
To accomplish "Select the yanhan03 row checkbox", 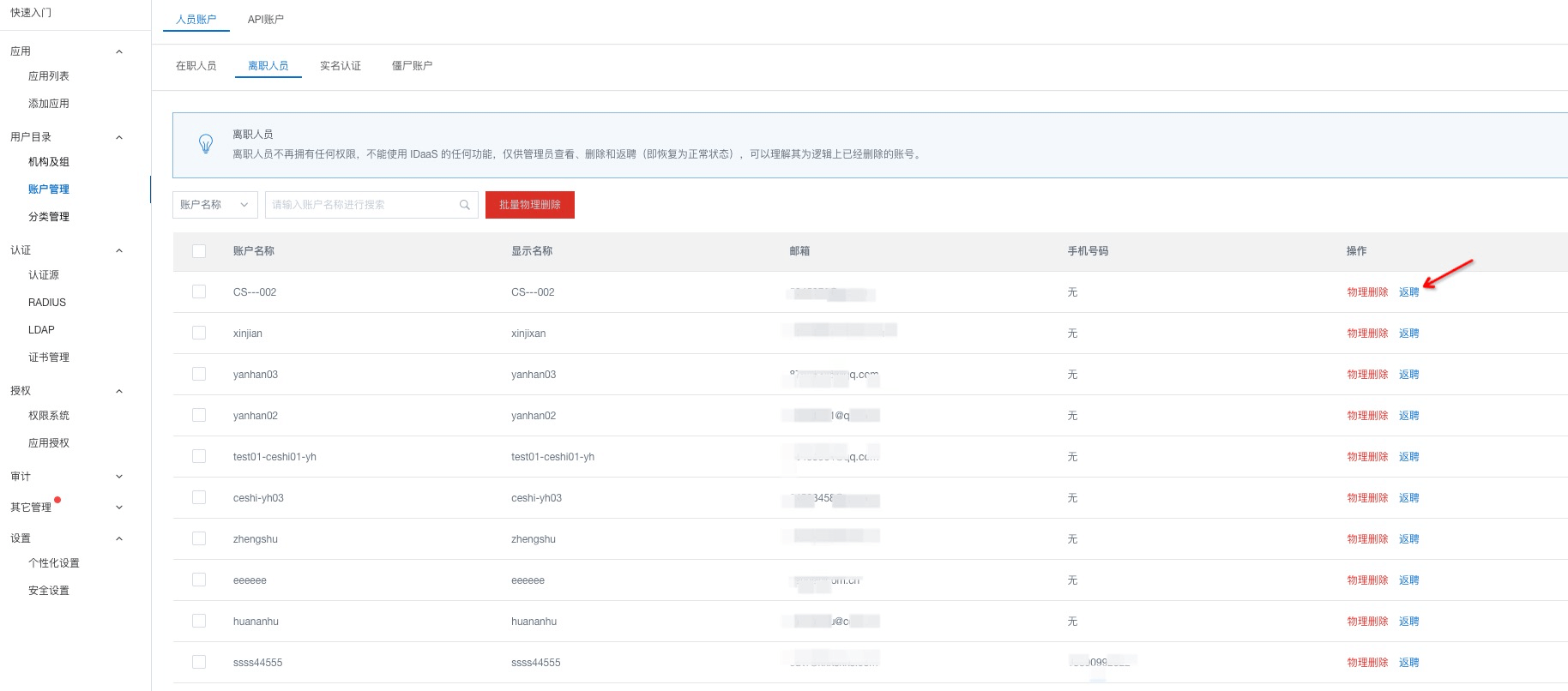I will pyautogui.click(x=199, y=375).
